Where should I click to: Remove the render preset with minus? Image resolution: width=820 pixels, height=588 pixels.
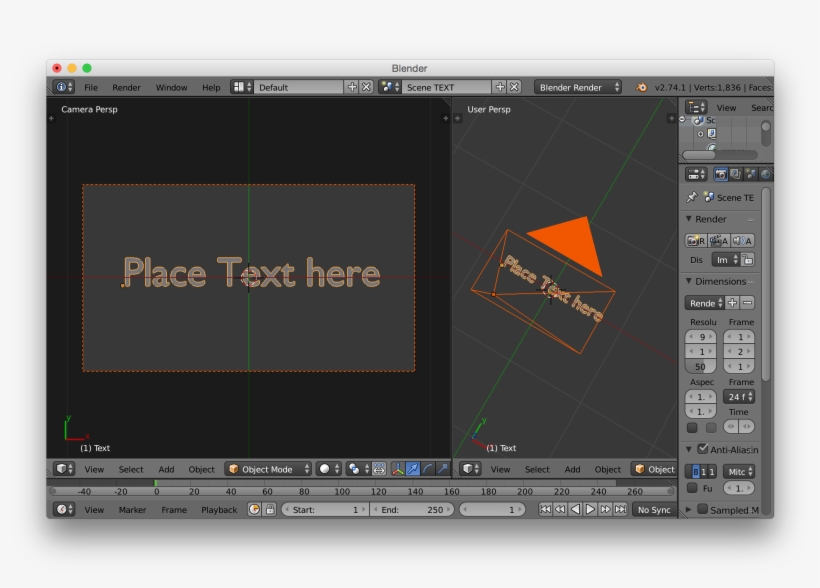748,303
